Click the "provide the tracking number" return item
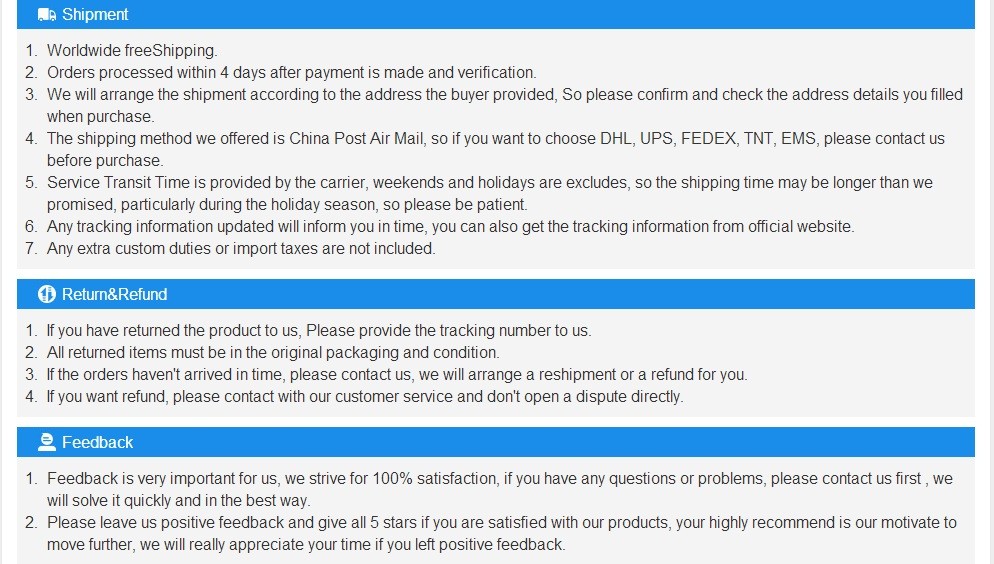This screenshot has height=564, width=994. [319, 330]
